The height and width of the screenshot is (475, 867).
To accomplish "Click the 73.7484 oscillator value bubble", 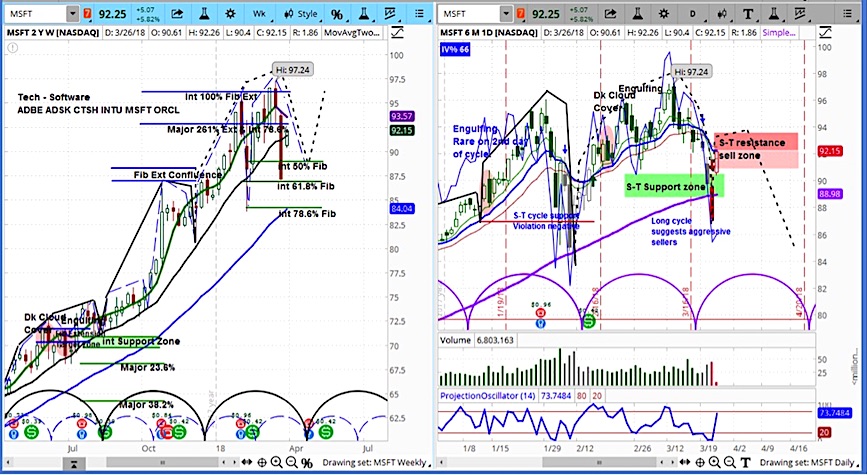I will [x=837, y=414].
